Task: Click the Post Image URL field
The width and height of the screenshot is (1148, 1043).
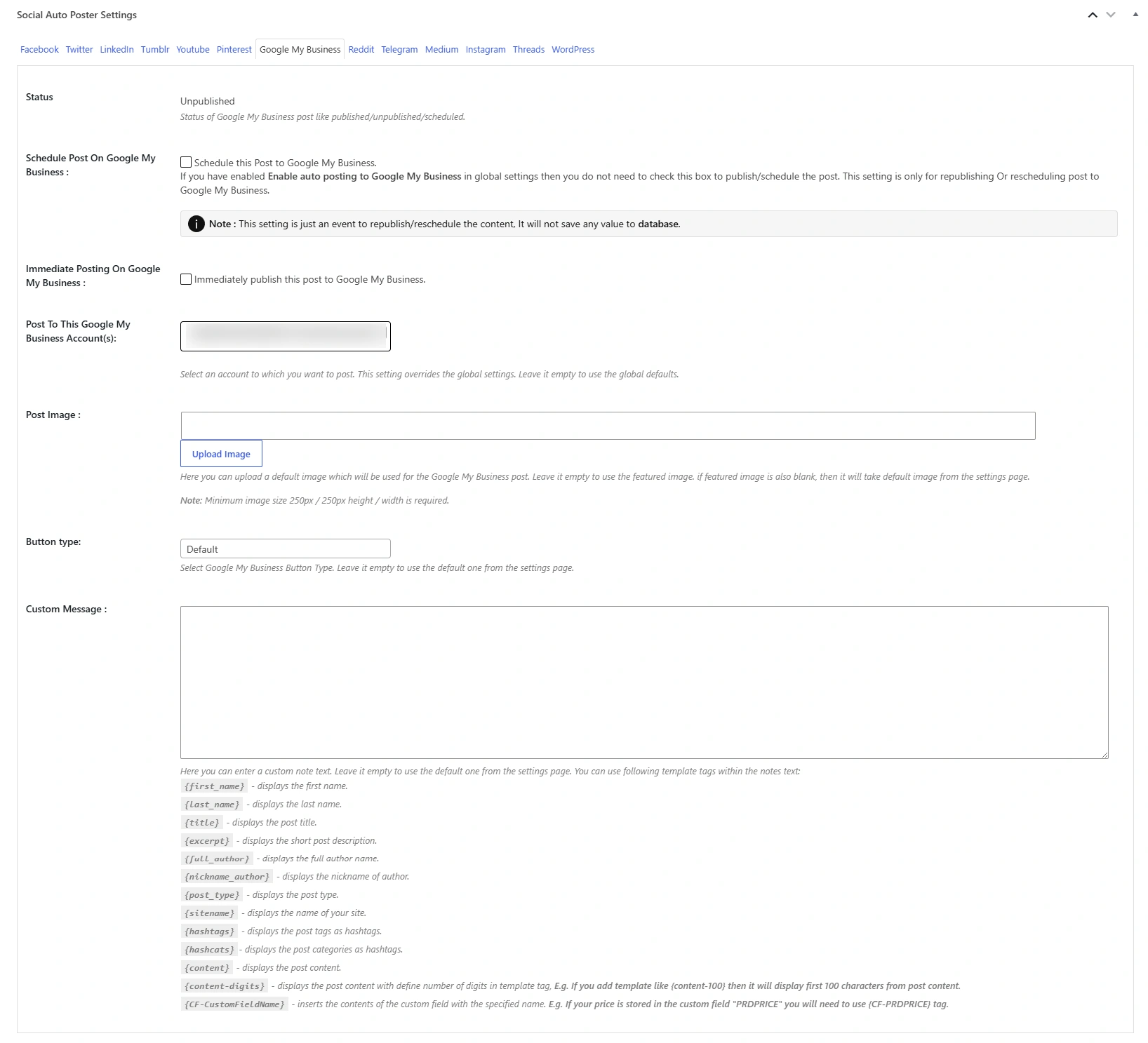Action: (608, 426)
